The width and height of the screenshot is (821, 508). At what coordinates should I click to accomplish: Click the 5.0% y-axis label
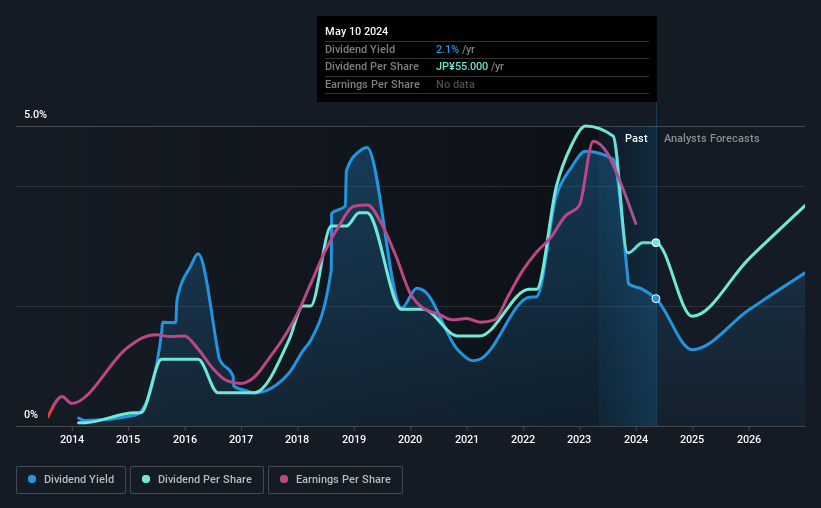click(35, 114)
